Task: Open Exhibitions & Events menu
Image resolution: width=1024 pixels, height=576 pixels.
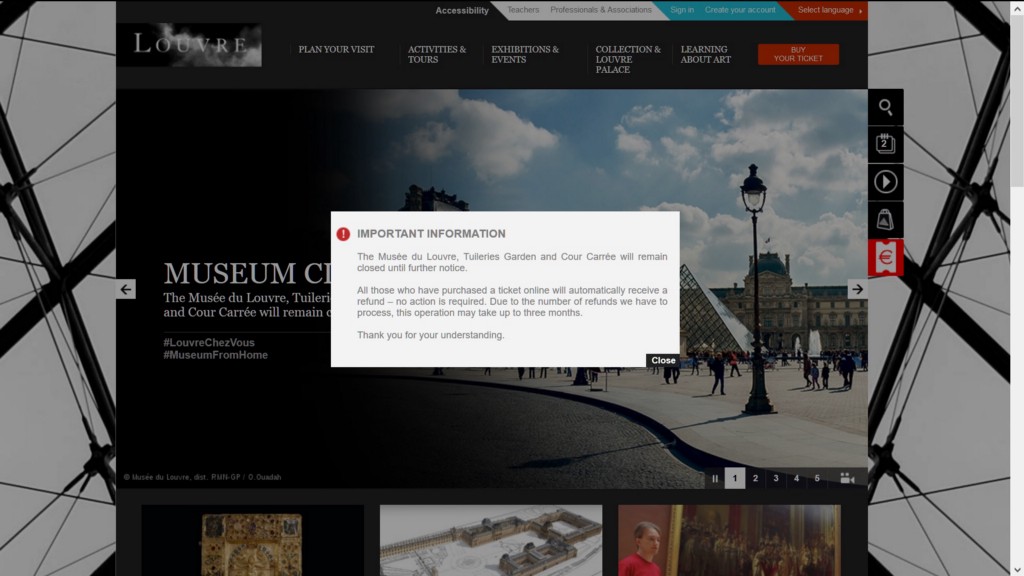Action: pyautogui.click(x=525, y=54)
